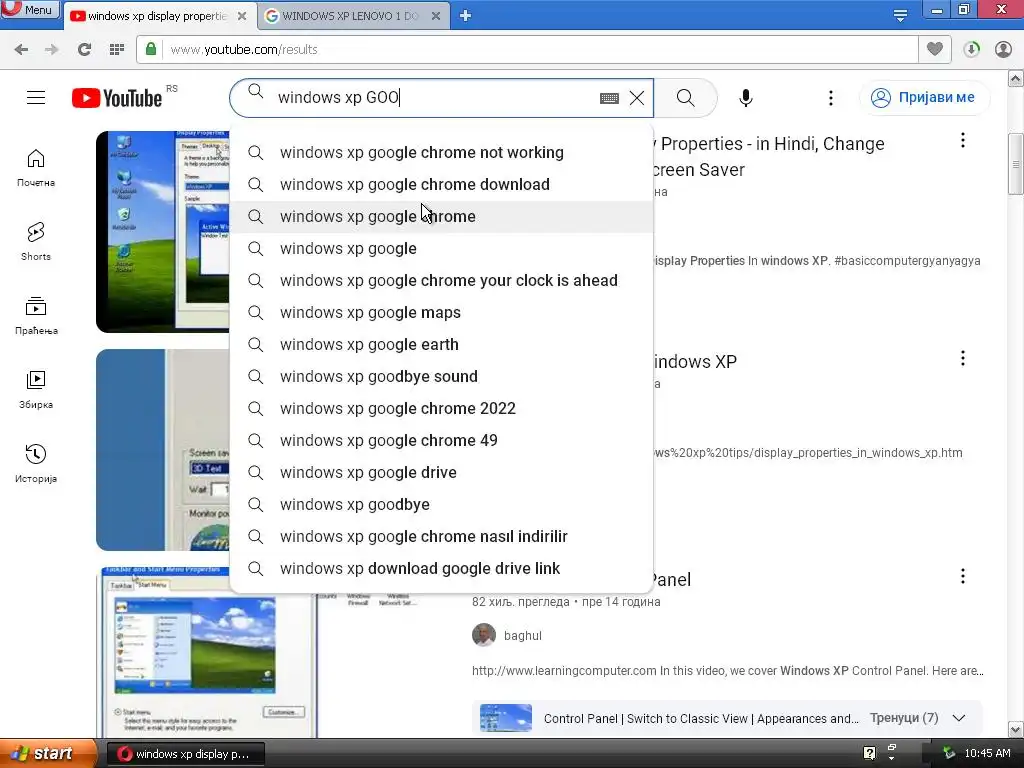Image resolution: width=1024 pixels, height=768 pixels.
Task: Select suggestion google chrome download
Action: coord(441,184)
